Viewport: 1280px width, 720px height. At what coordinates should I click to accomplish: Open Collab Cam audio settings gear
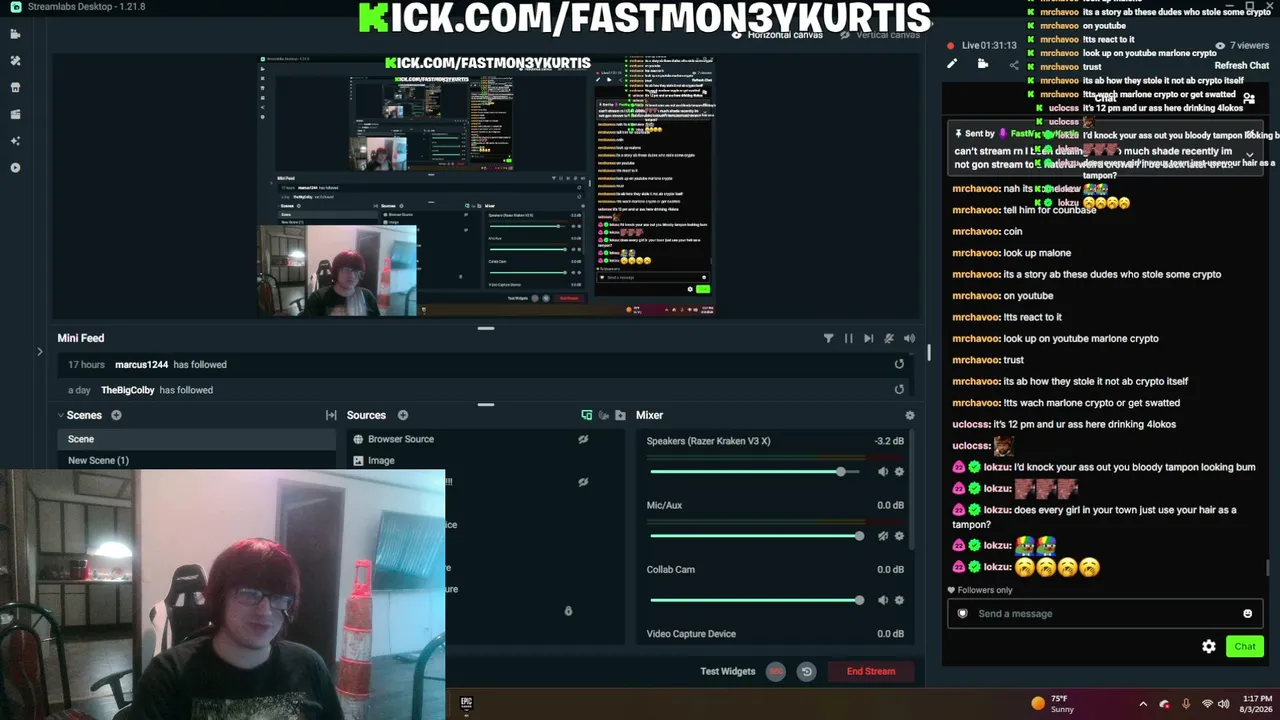pos(899,600)
